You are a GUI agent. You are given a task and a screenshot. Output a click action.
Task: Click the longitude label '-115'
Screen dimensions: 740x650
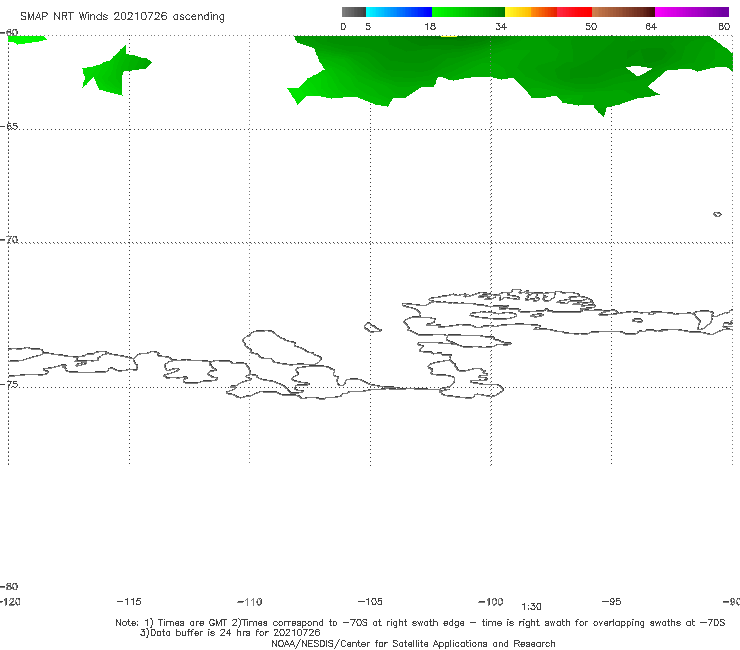129,601
